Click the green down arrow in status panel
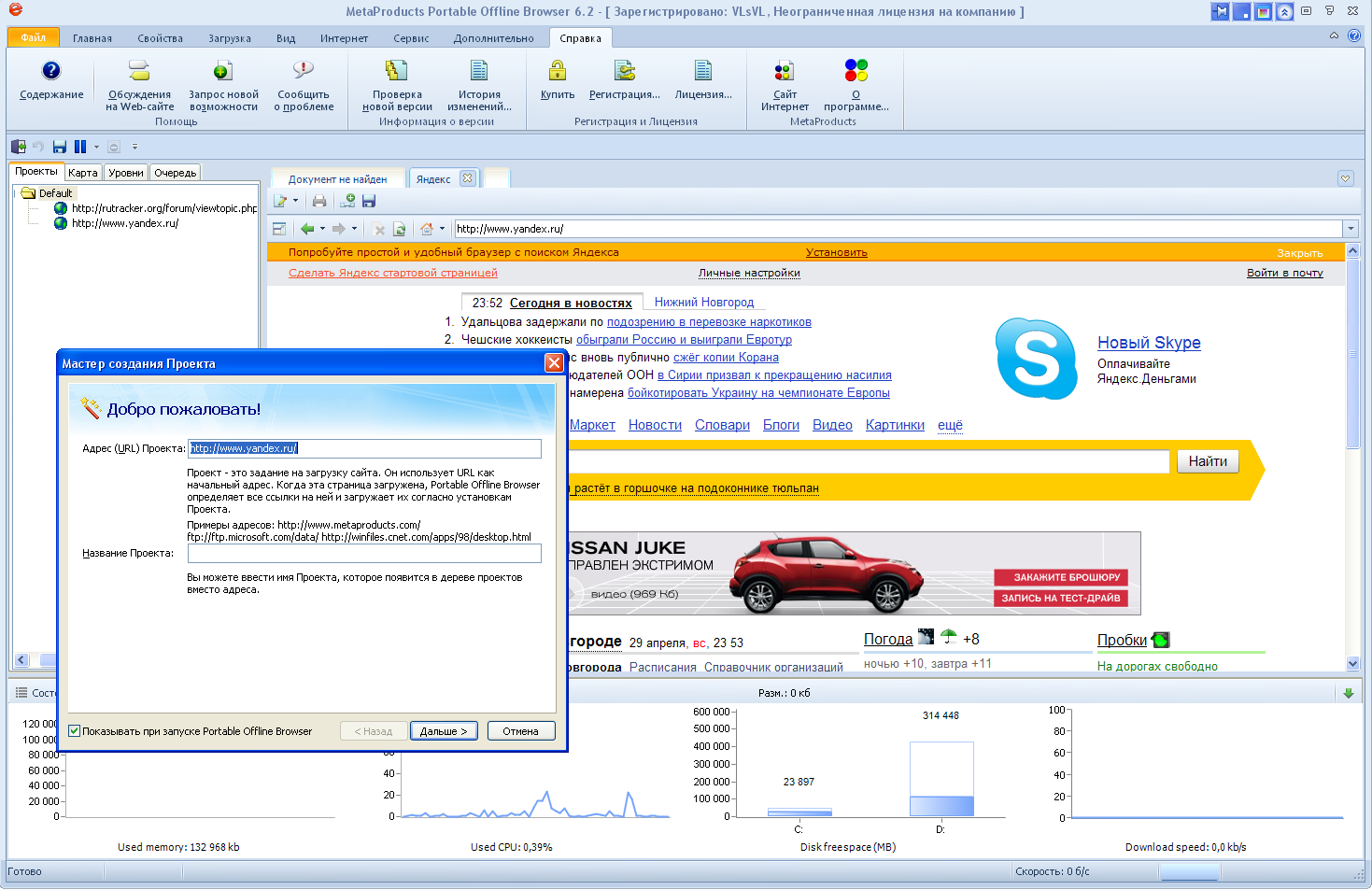Viewport: 1372px width, 890px height. tap(1348, 693)
